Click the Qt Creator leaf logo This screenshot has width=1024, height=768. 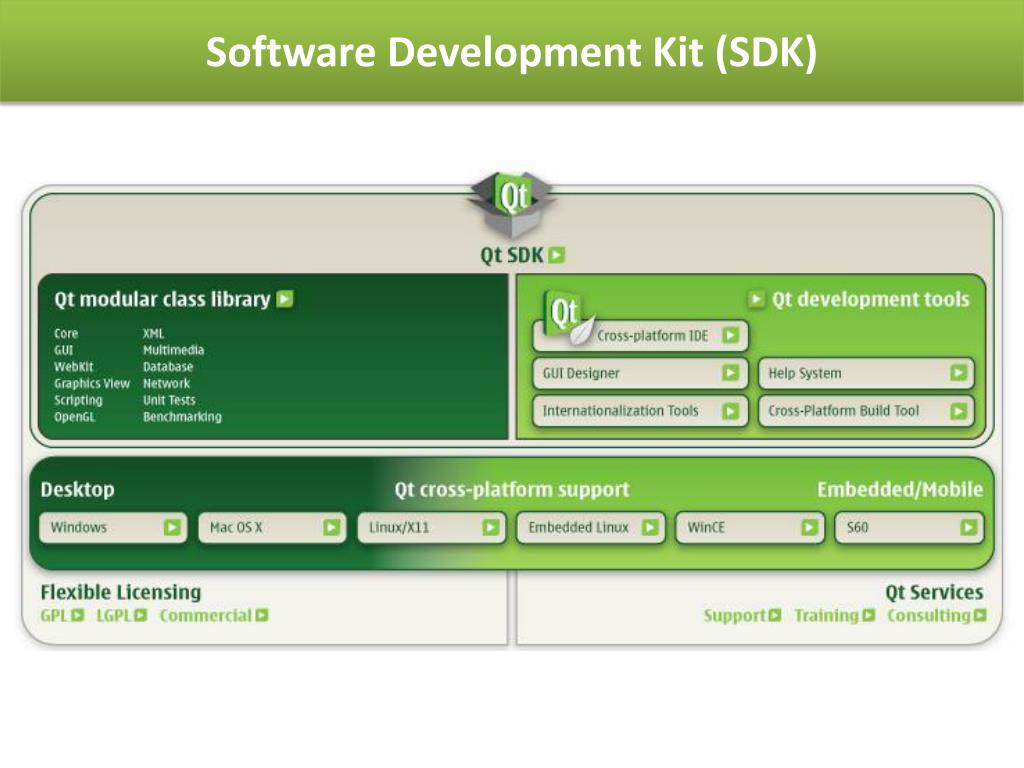[x=568, y=318]
